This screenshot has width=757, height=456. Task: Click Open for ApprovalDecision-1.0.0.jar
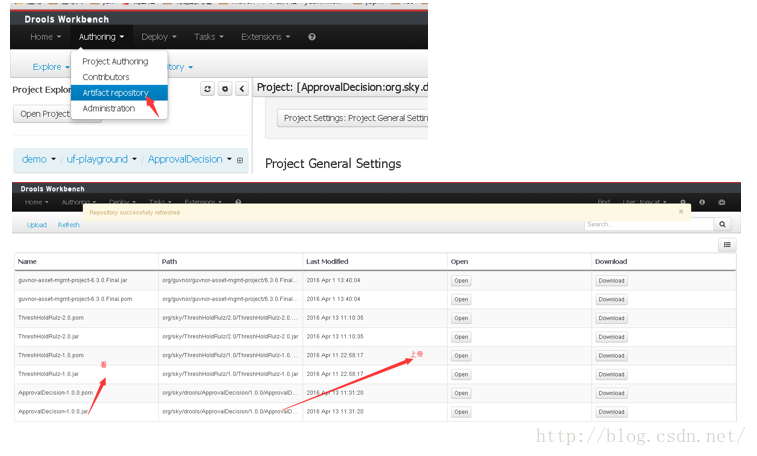tap(461, 412)
